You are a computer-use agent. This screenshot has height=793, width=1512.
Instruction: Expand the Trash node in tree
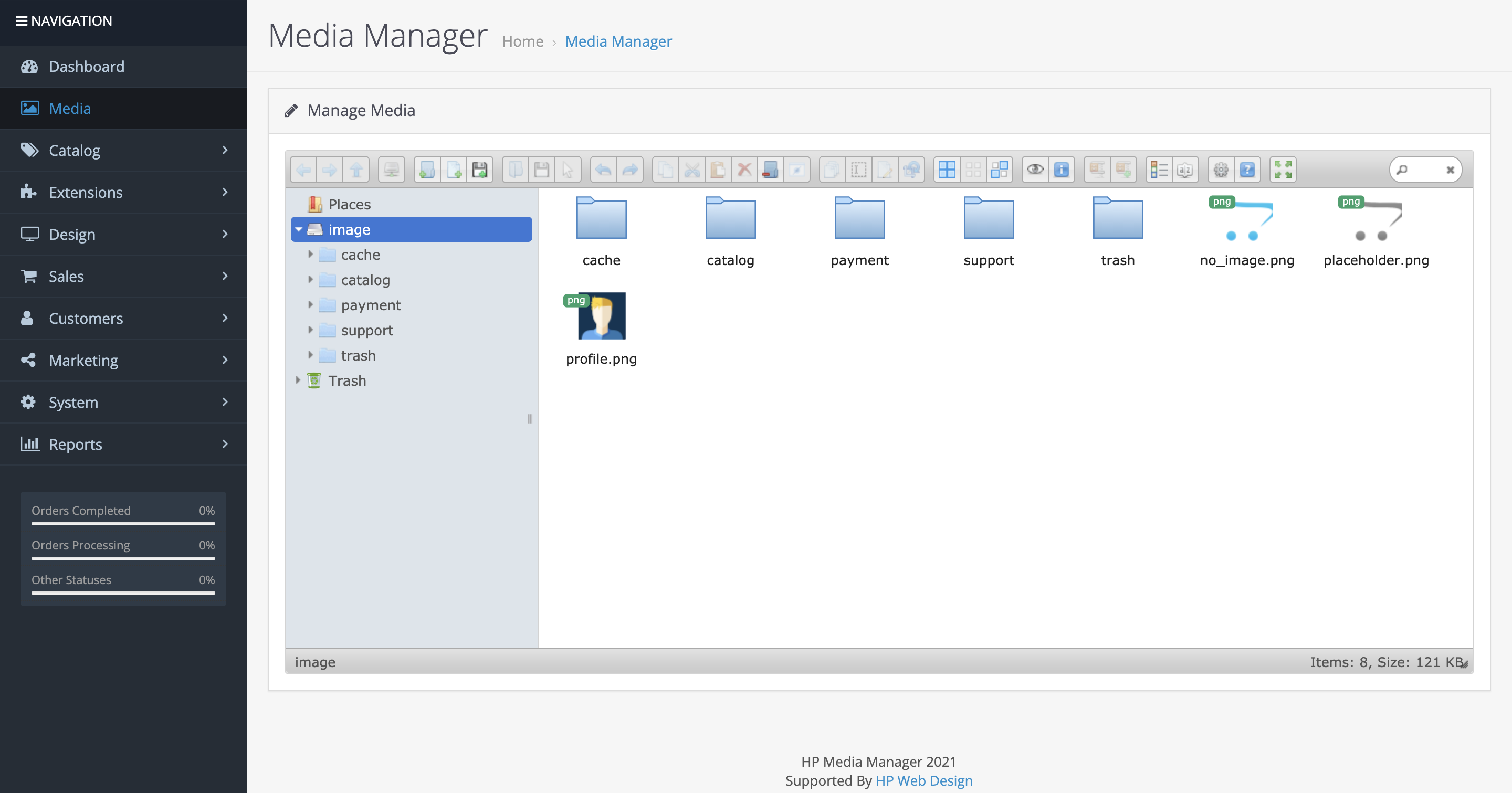[x=298, y=380]
